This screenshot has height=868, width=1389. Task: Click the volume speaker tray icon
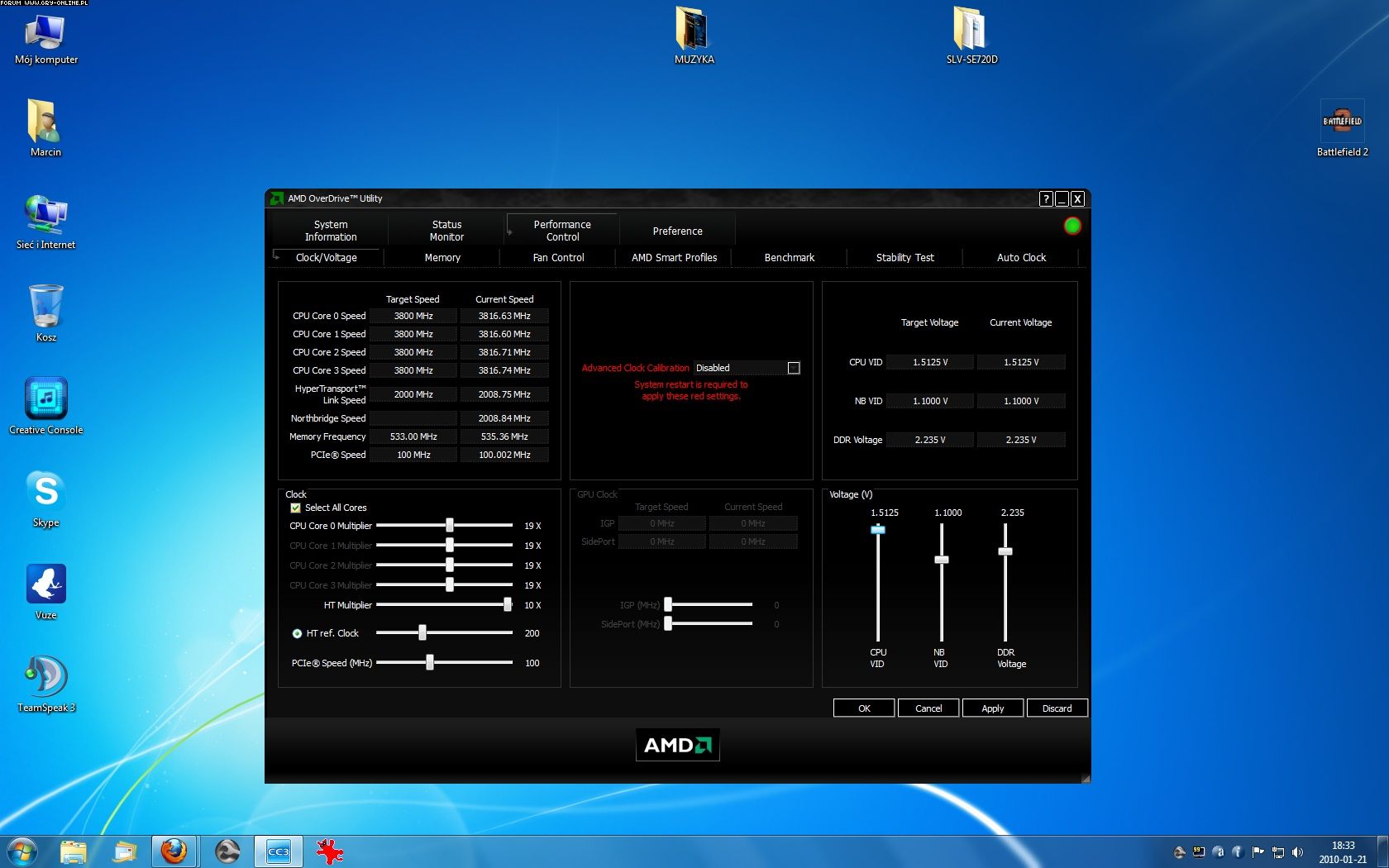click(1297, 852)
